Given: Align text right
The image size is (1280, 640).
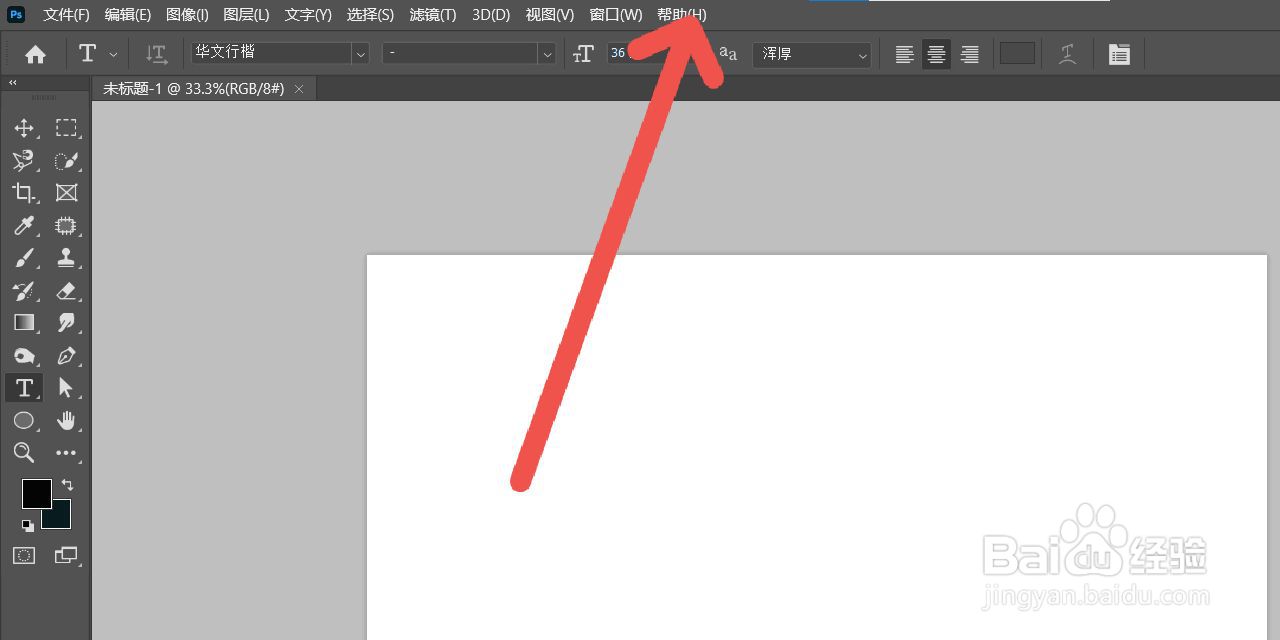Looking at the screenshot, I should pos(969,55).
